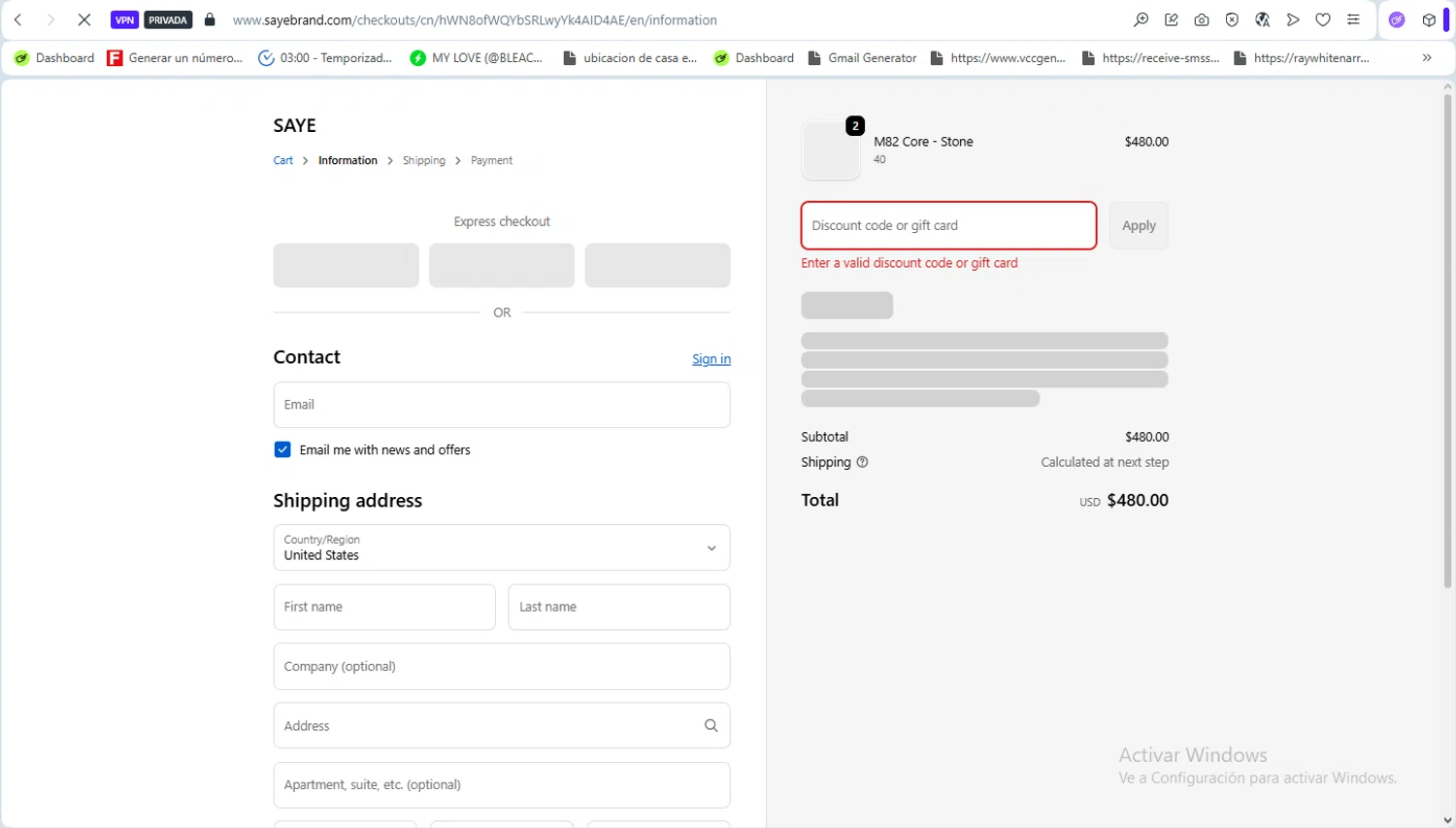Uncheck 'Email me with news and offers'
The height and width of the screenshot is (828, 1456).
[282, 449]
